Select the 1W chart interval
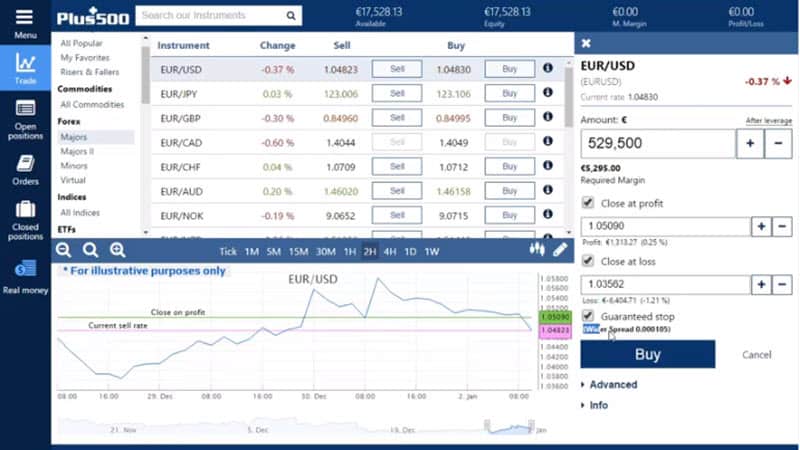The width and height of the screenshot is (800, 450). click(x=432, y=252)
